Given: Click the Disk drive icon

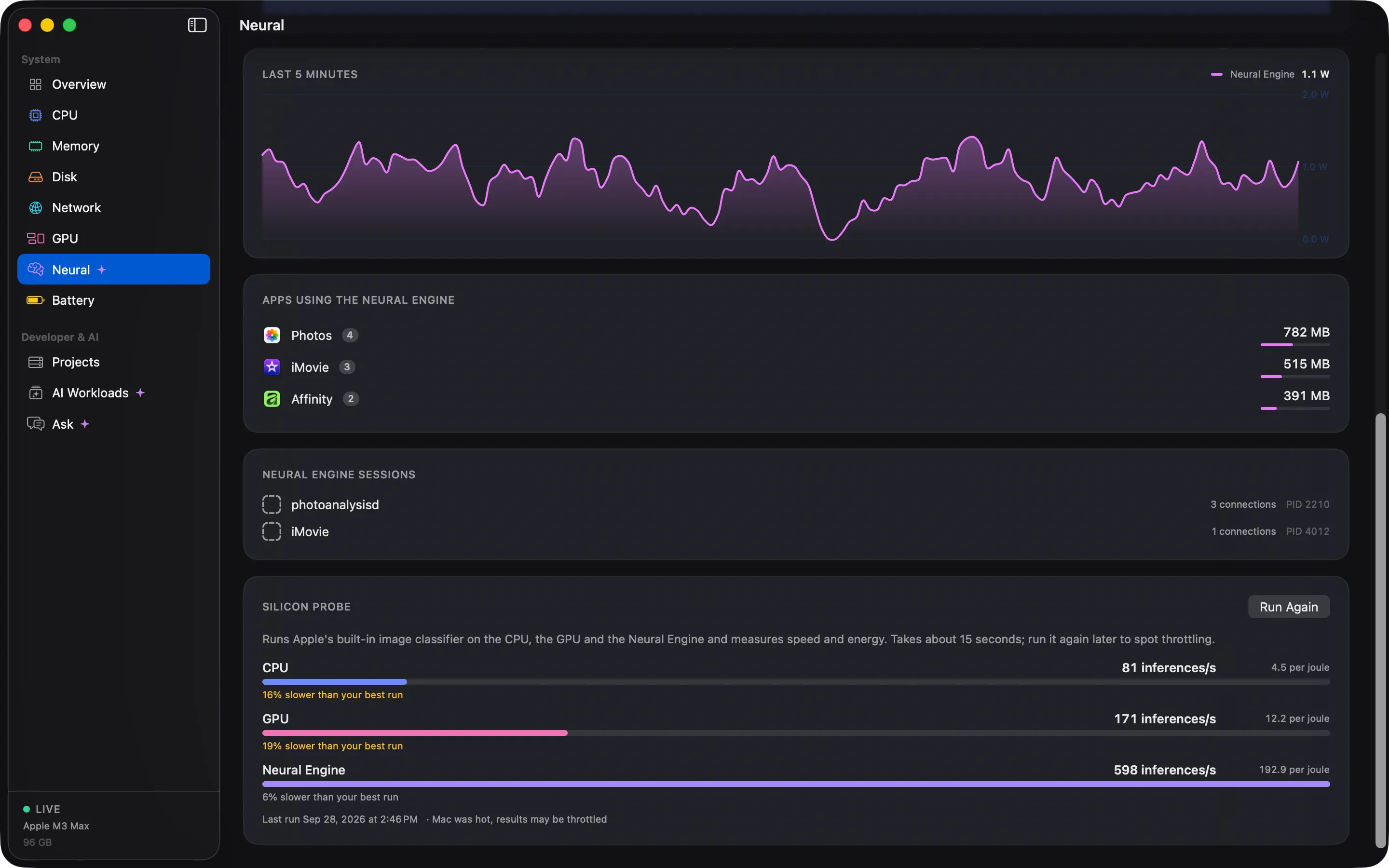Looking at the screenshot, I should [x=36, y=177].
